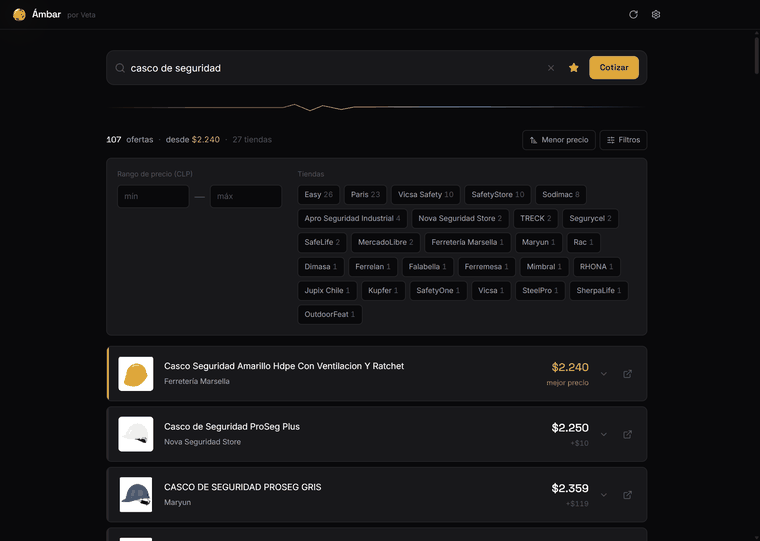Enable the Vicsa 1 store filter
This screenshot has width=760, height=541.
491,291
